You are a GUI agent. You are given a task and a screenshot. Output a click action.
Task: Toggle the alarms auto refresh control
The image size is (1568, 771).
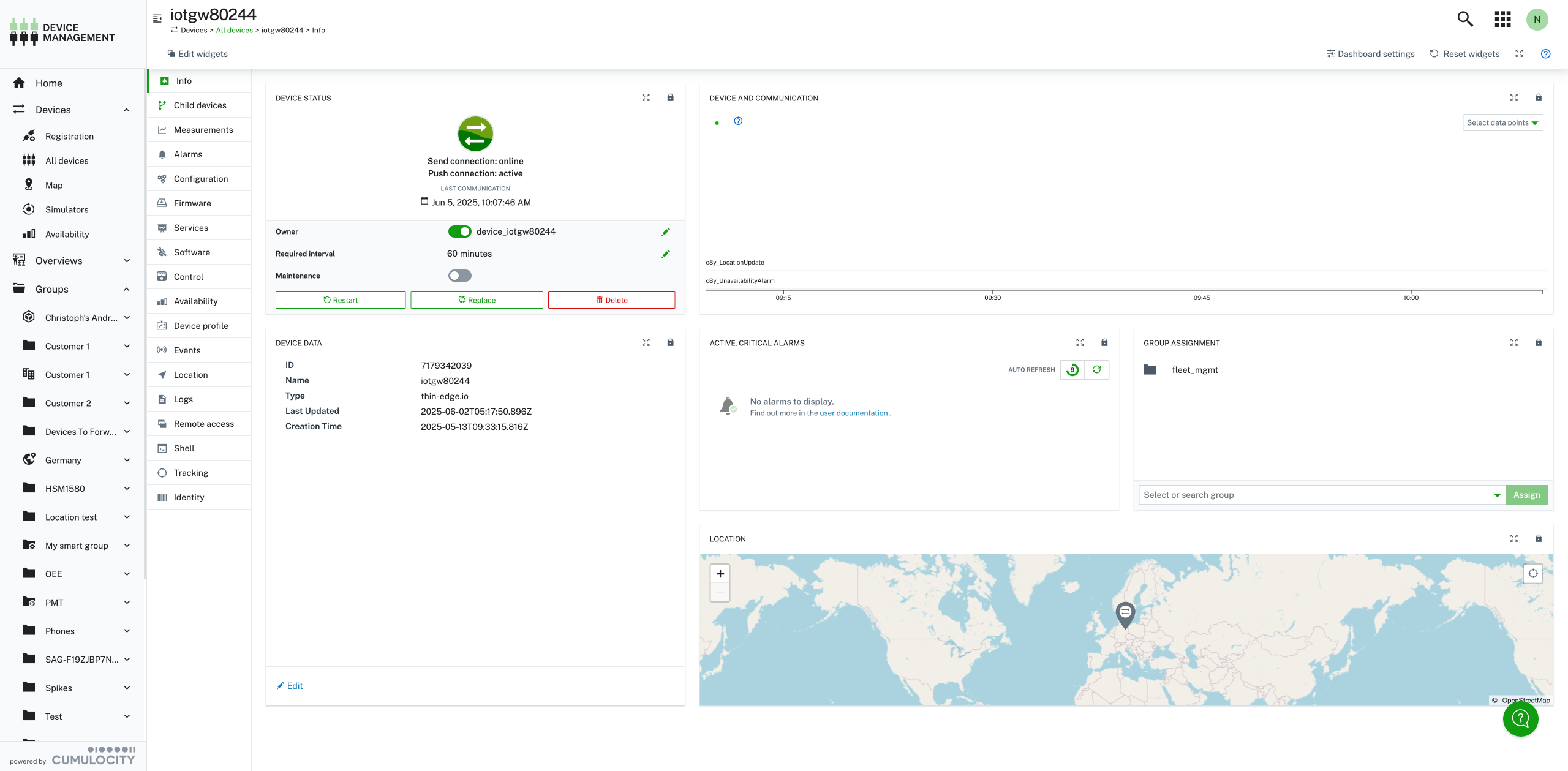pyautogui.click(x=1072, y=369)
